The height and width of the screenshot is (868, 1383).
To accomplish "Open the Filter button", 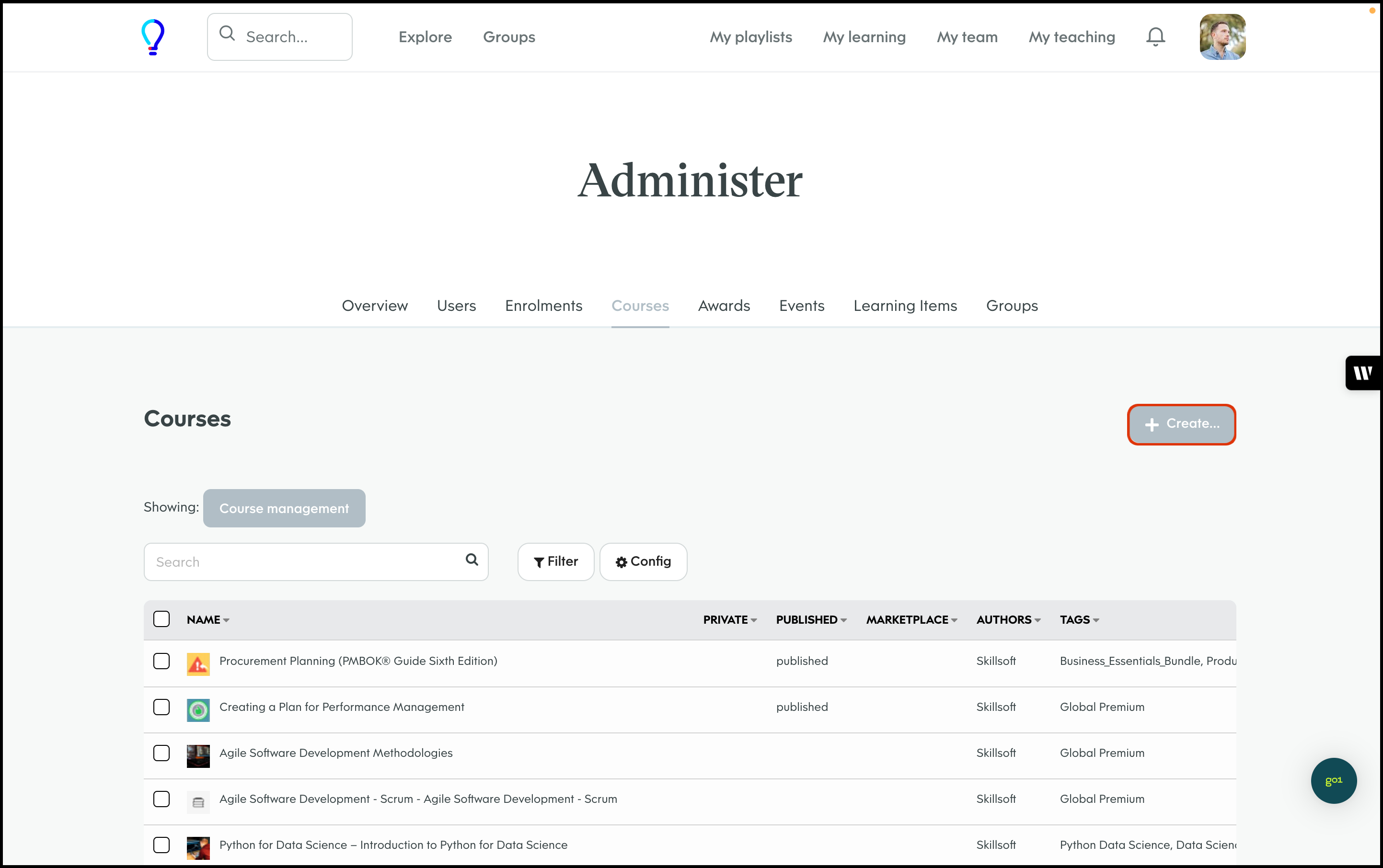I will (x=555, y=561).
